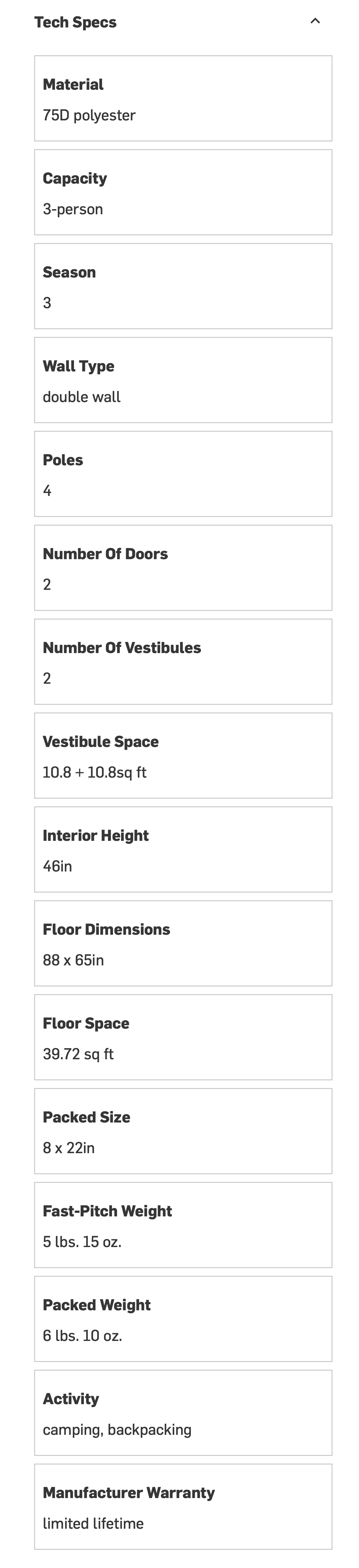Click the Tech Specs heading

click(x=75, y=23)
